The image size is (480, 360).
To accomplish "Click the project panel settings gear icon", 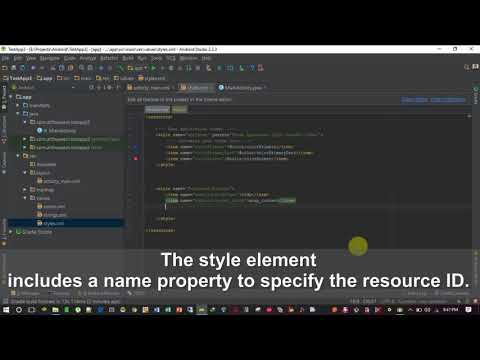I will click(109, 88).
